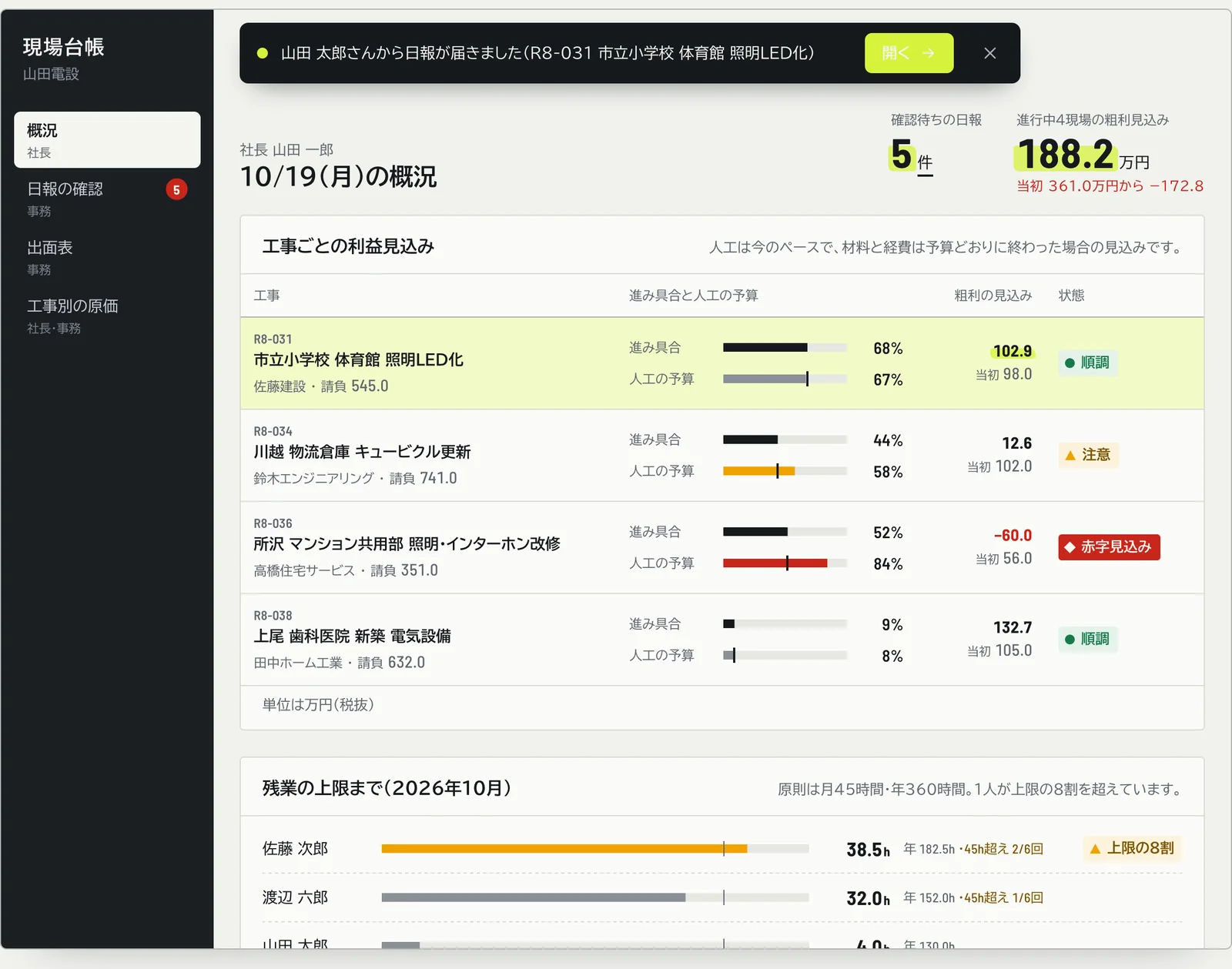
Task: Click the 渡辺 六郎 name in overtime list
Action: [x=295, y=897]
